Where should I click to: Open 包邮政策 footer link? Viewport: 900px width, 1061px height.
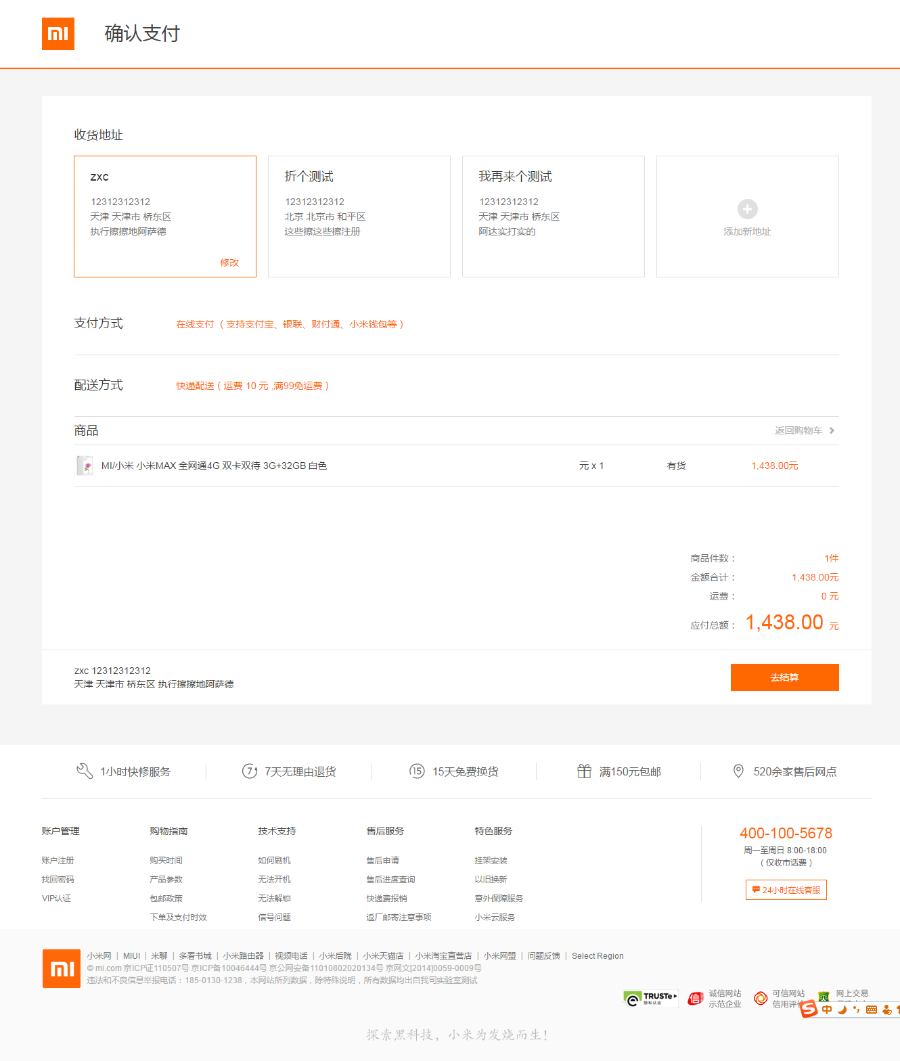(166, 899)
